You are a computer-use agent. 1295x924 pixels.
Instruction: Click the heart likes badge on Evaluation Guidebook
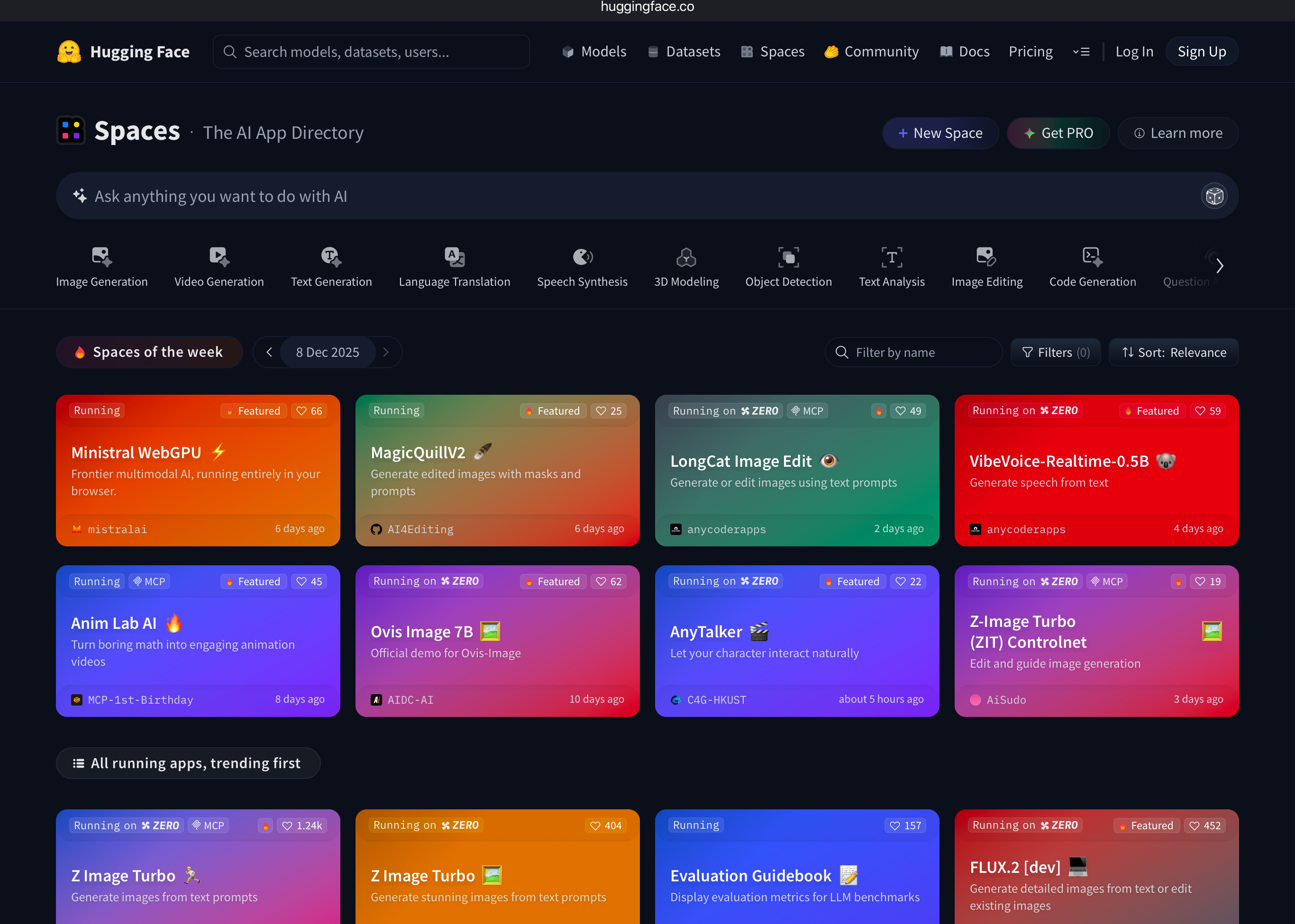(x=906, y=825)
